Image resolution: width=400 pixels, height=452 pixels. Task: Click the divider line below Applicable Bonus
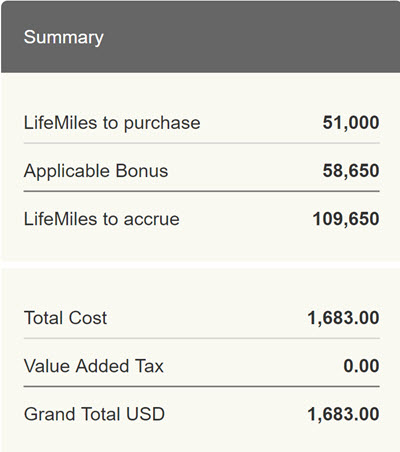[x=202, y=191]
